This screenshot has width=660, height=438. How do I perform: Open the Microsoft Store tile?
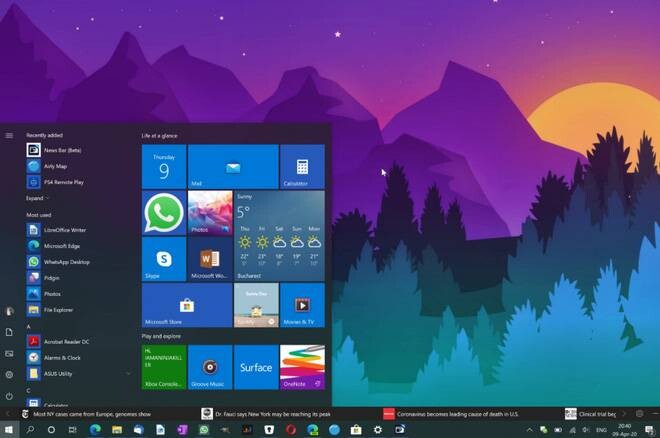point(187,305)
